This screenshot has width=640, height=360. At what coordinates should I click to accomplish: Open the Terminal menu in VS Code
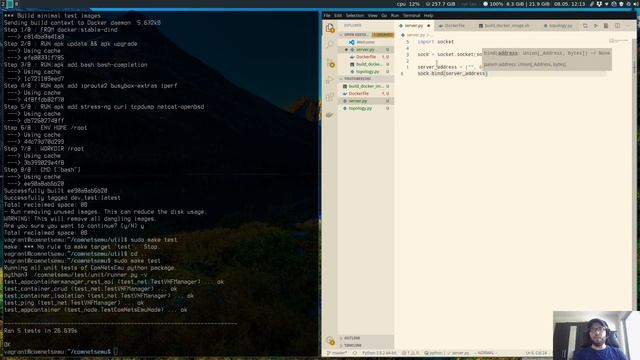(411, 16)
